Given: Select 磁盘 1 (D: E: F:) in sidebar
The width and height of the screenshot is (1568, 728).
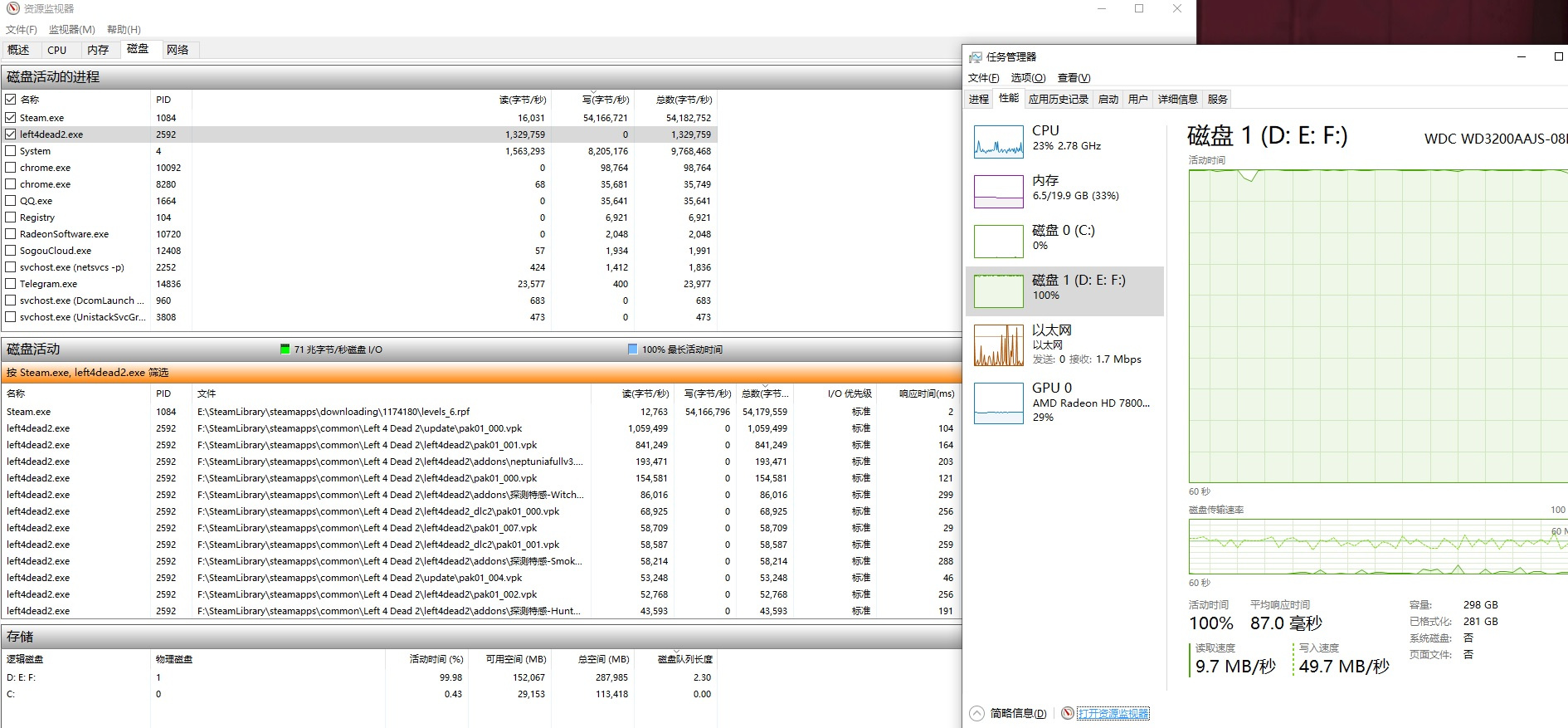Looking at the screenshot, I should (x=1065, y=291).
